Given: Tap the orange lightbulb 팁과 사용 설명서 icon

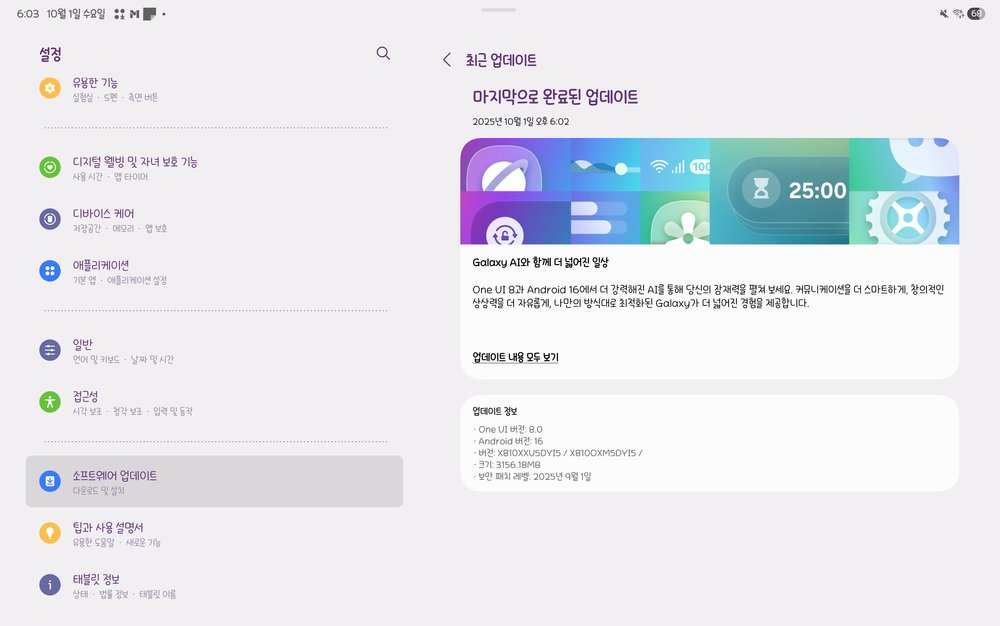Looking at the screenshot, I should pyautogui.click(x=50, y=533).
